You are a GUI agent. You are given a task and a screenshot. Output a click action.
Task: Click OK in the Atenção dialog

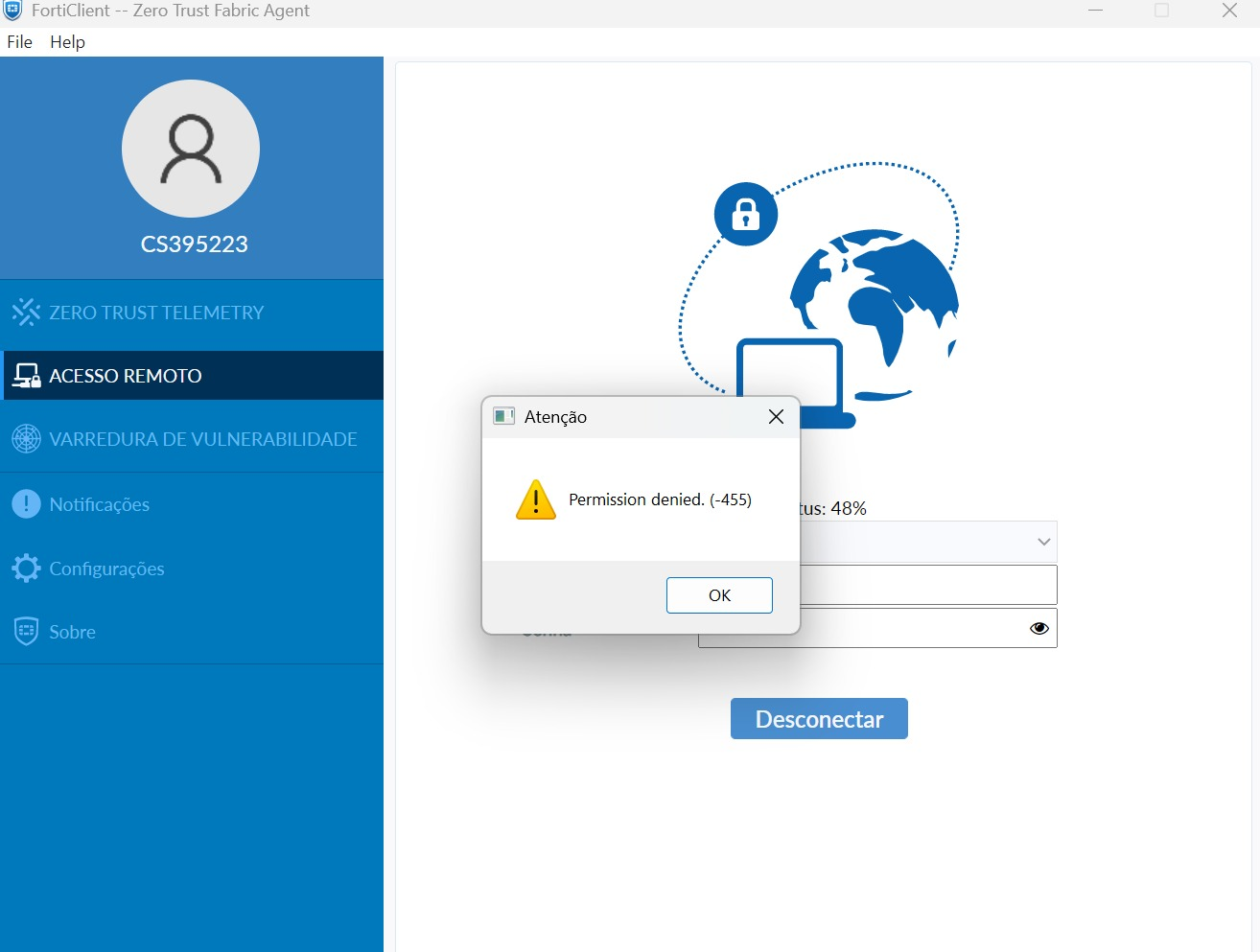719,595
